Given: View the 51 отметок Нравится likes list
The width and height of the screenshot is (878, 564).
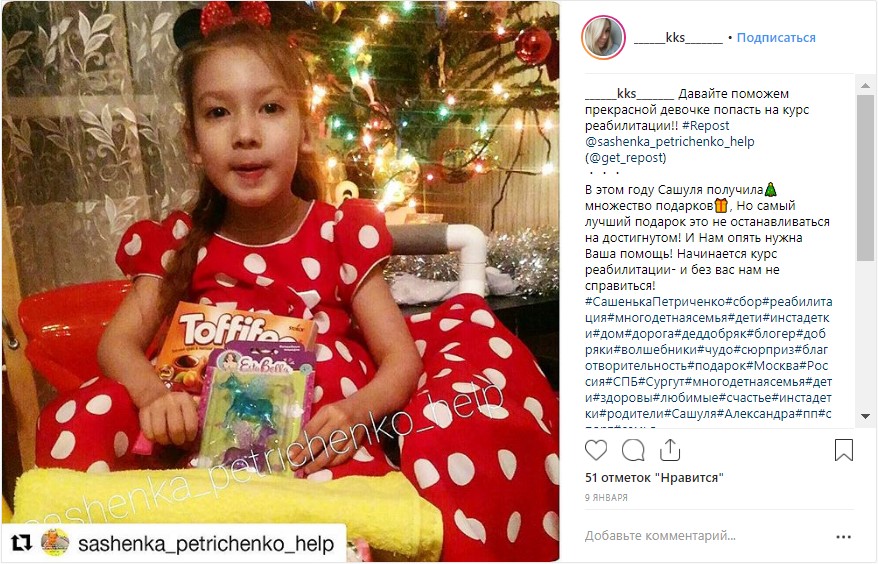Looking at the screenshot, I should pyautogui.click(x=654, y=478).
